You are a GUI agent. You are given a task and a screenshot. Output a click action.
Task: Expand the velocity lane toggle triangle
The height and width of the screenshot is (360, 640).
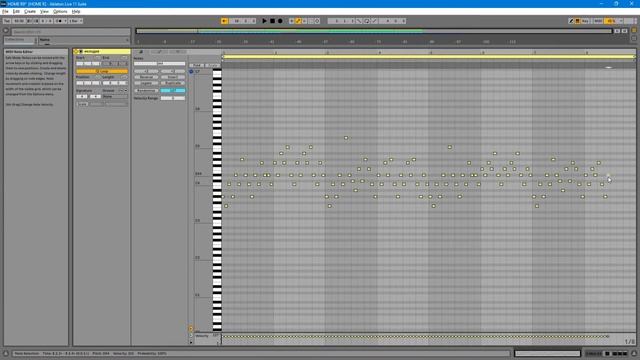tap(191, 342)
